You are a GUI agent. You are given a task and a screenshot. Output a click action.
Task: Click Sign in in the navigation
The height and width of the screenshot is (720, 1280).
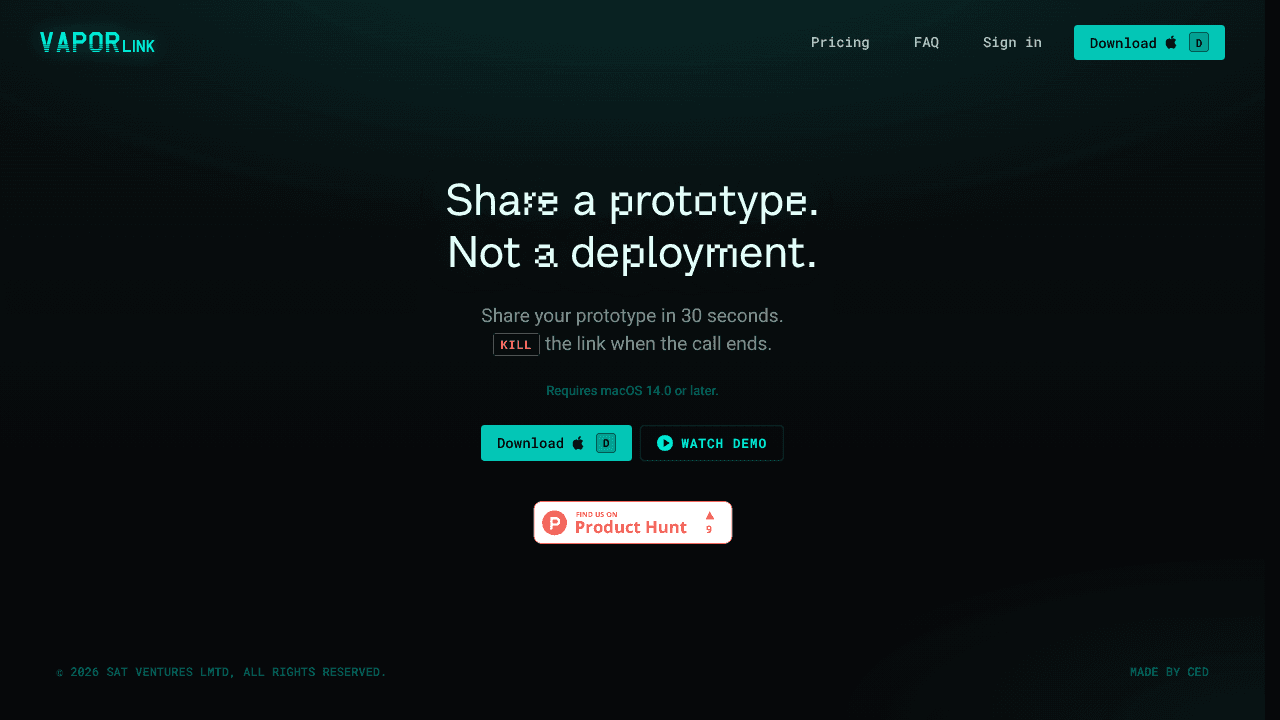tap(1012, 42)
